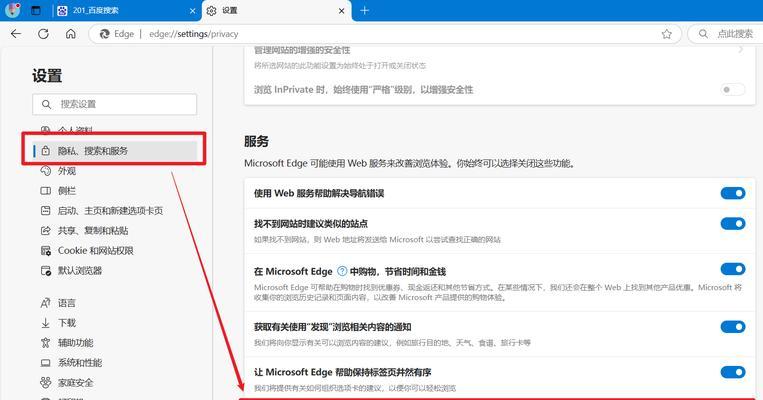Click the 辅助功能 accessibility icon
The image size is (763, 400).
(x=45, y=343)
